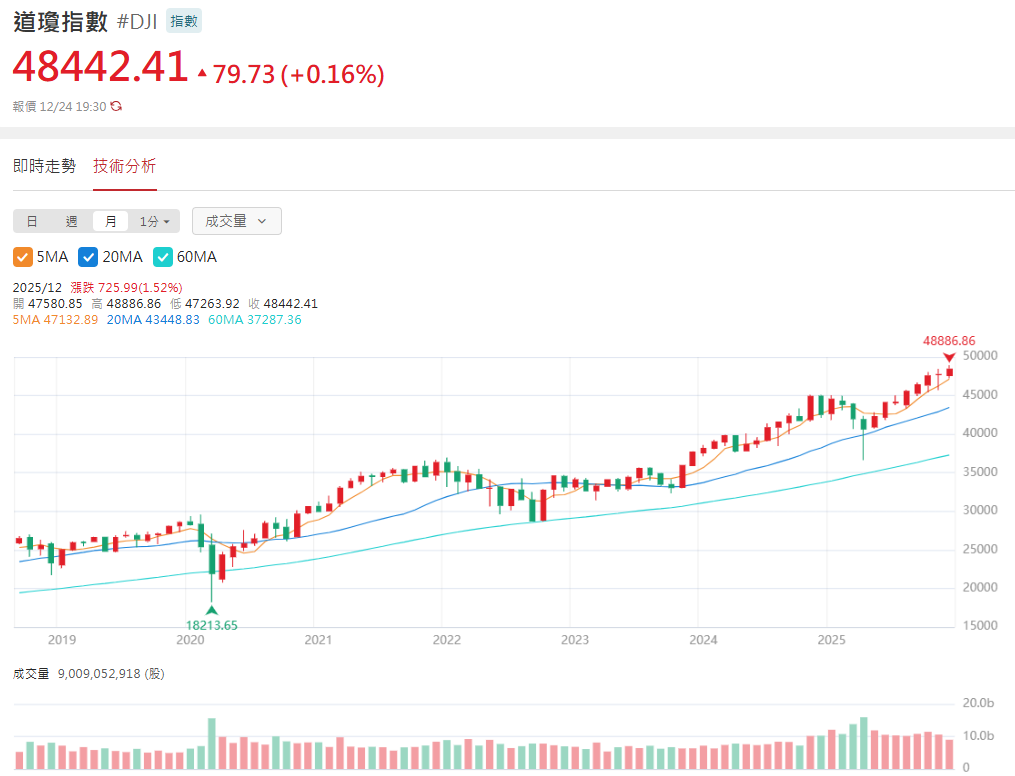Image resolution: width=1015 pixels, height=776 pixels.
Task: Switch to the 即時走勢 tab
Action: (44, 166)
